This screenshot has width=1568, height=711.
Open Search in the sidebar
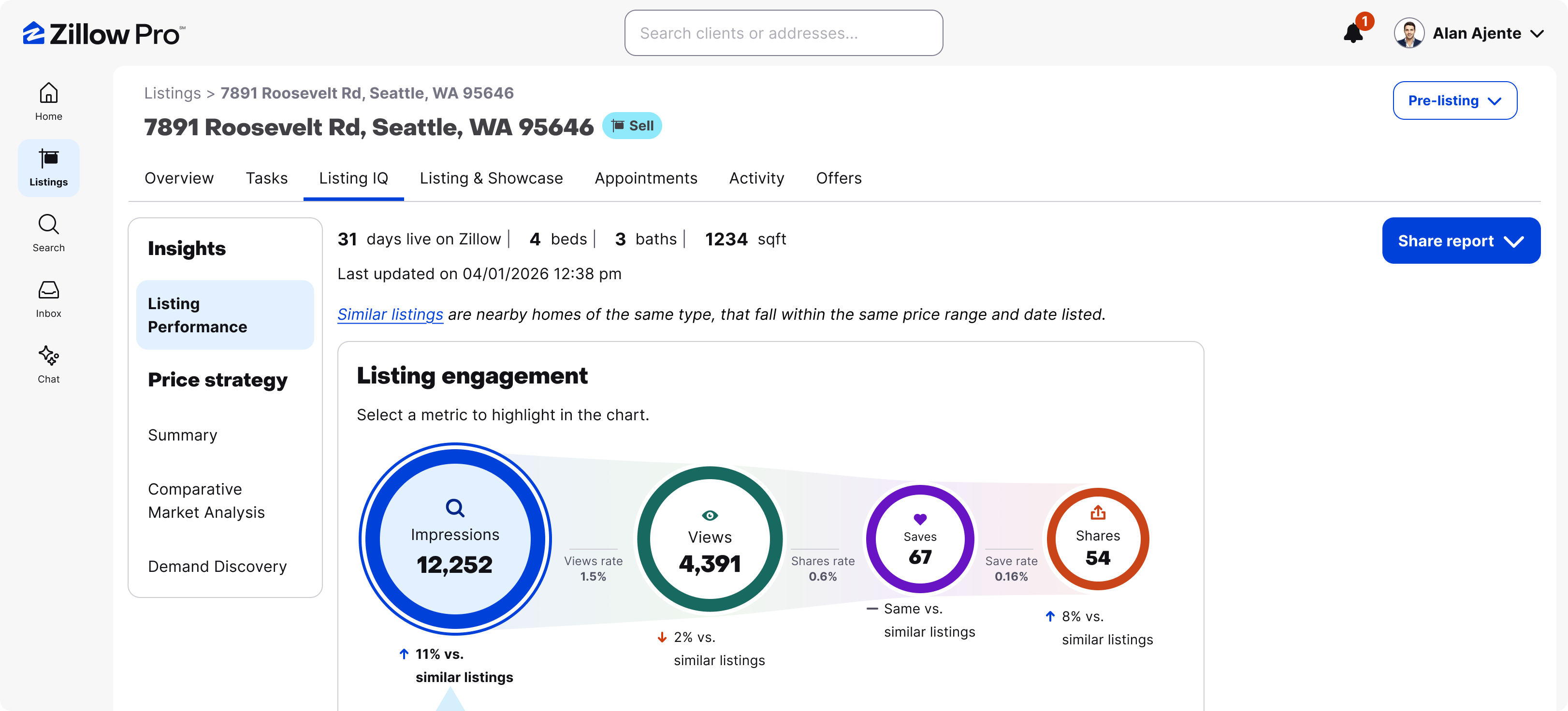click(x=49, y=233)
